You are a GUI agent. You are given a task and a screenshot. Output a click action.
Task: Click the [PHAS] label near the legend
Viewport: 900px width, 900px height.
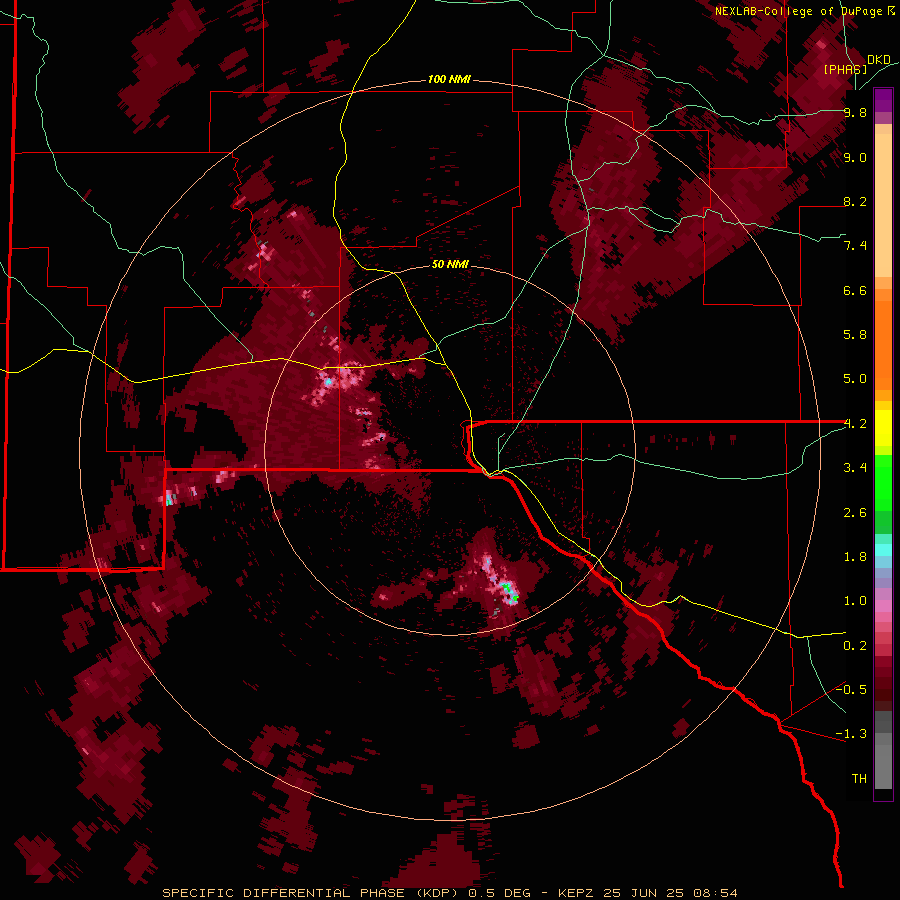(x=845, y=69)
